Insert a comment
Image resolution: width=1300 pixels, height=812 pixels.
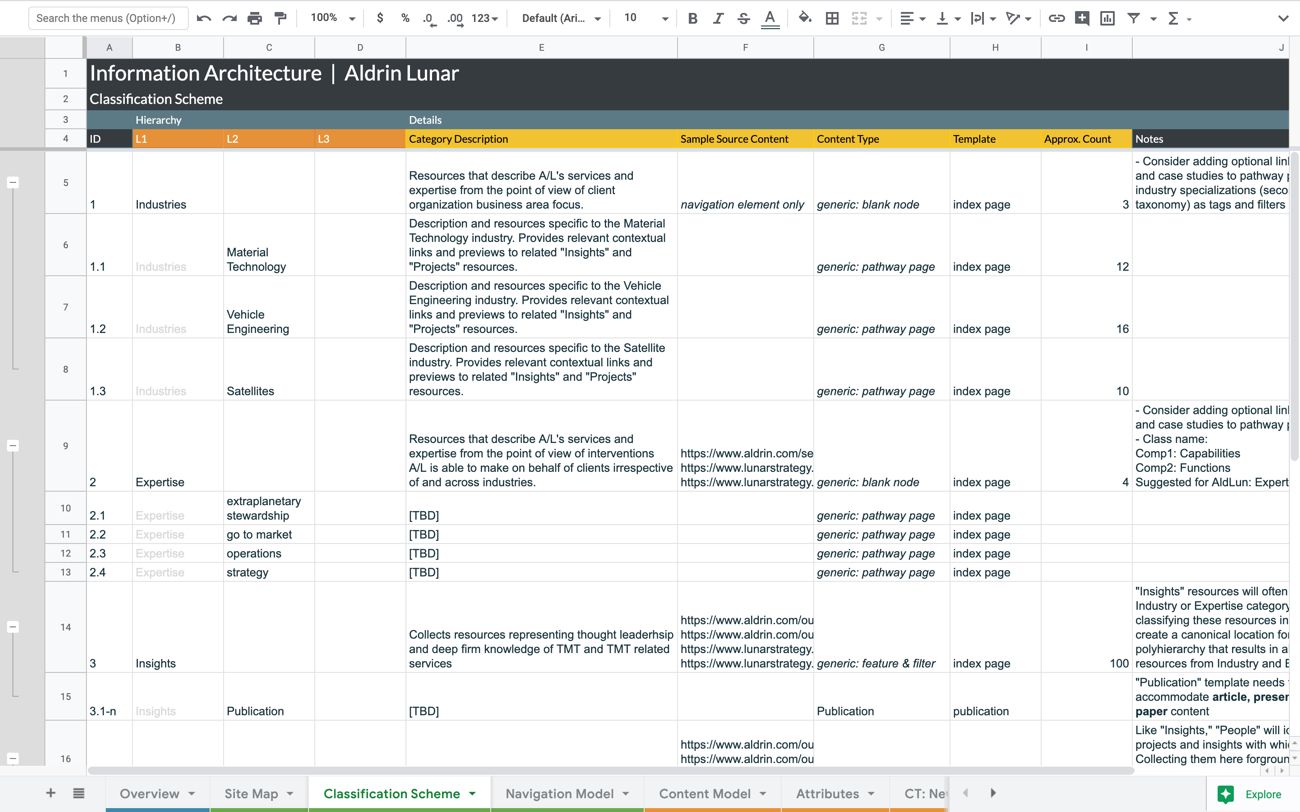coord(1082,18)
